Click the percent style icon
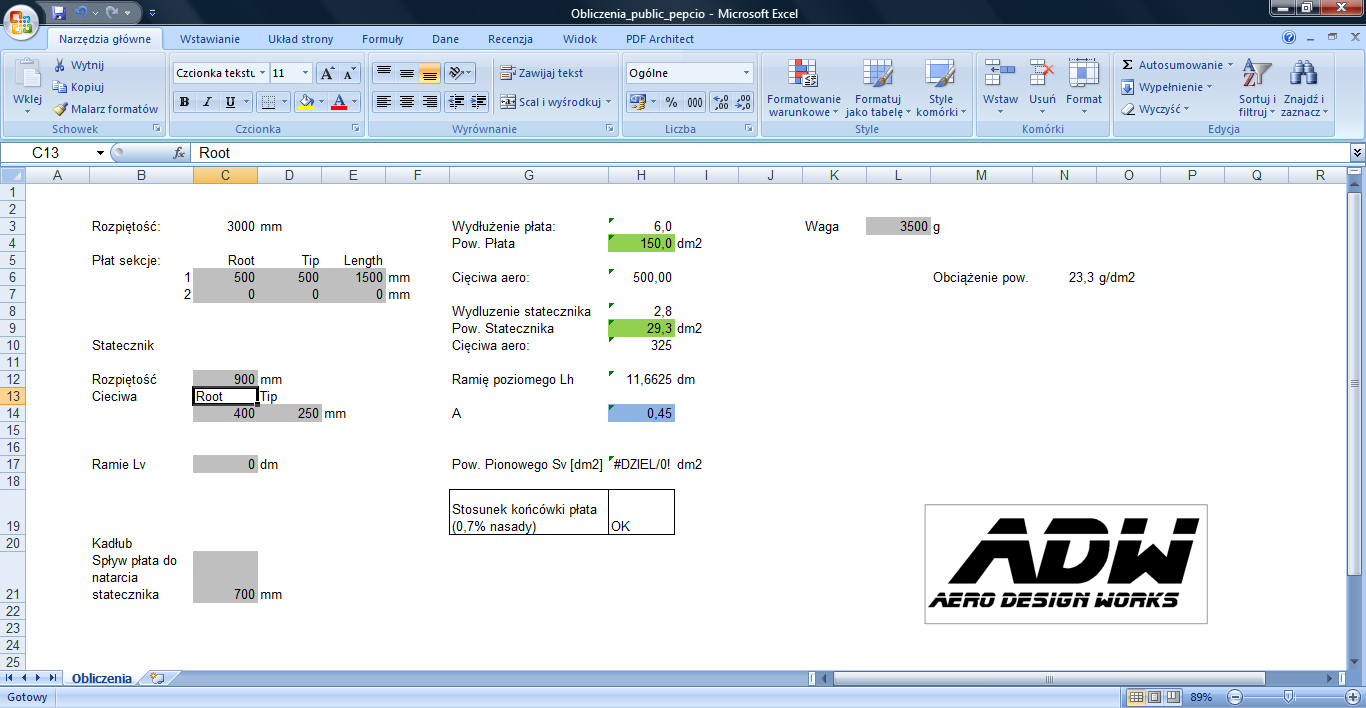Viewport: 1366px width, 708px height. tap(671, 102)
